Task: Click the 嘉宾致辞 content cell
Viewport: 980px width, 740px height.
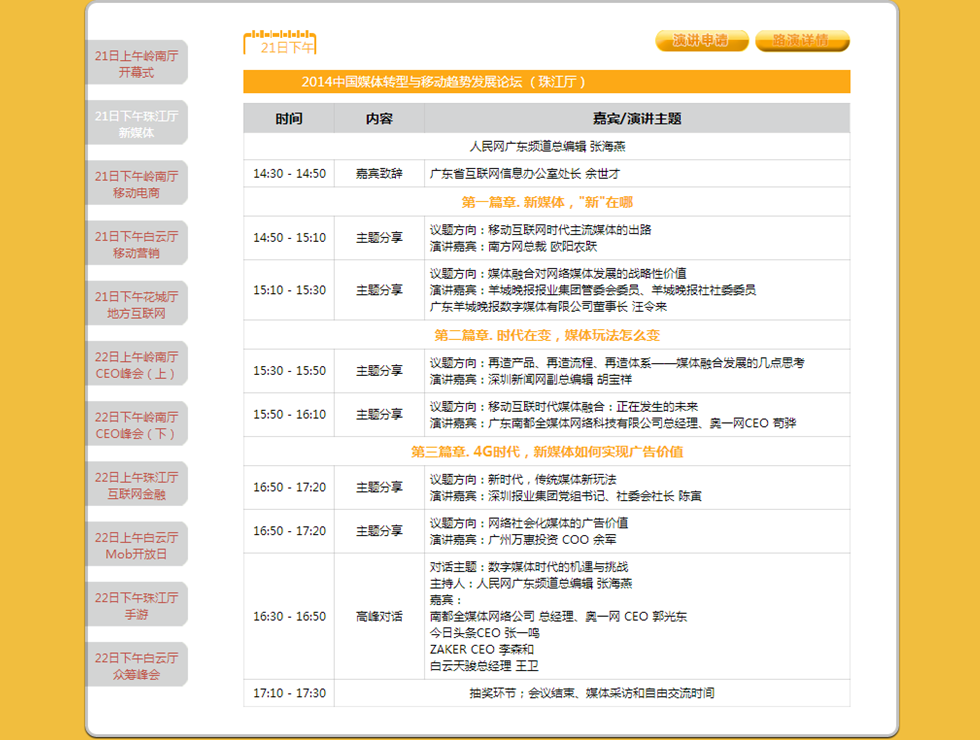Action: pos(379,174)
